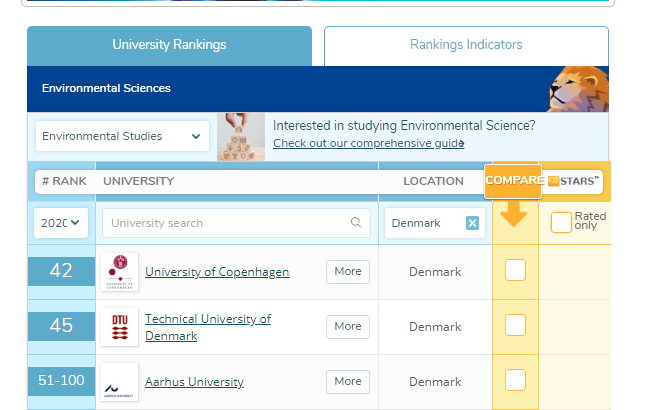Click rank 45 cell
The height and width of the screenshot is (410, 645).
(x=61, y=326)
